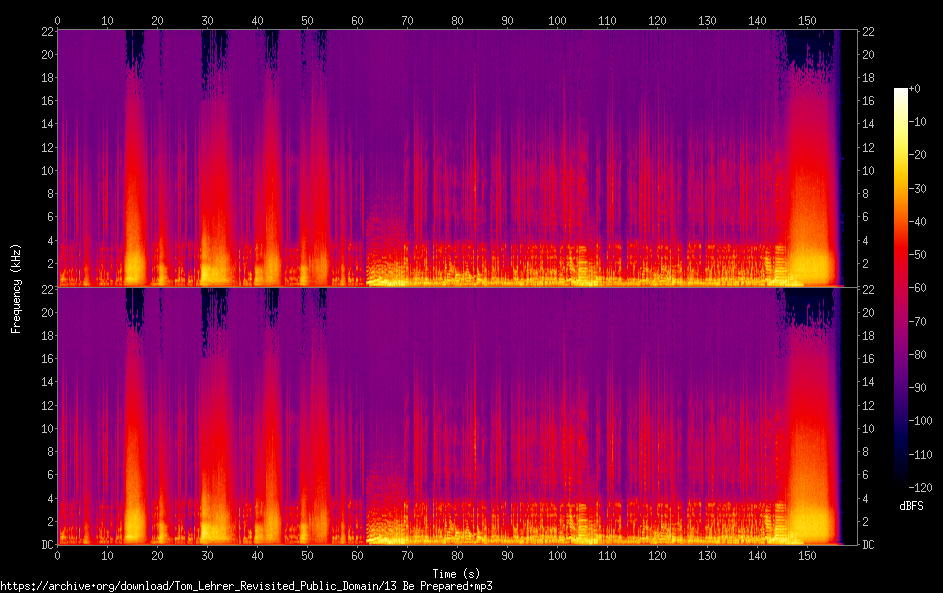Screen dimensions: 943x593
Task: Click the 'dBFS' label under the color scale
Action: [x=911, y=506]
